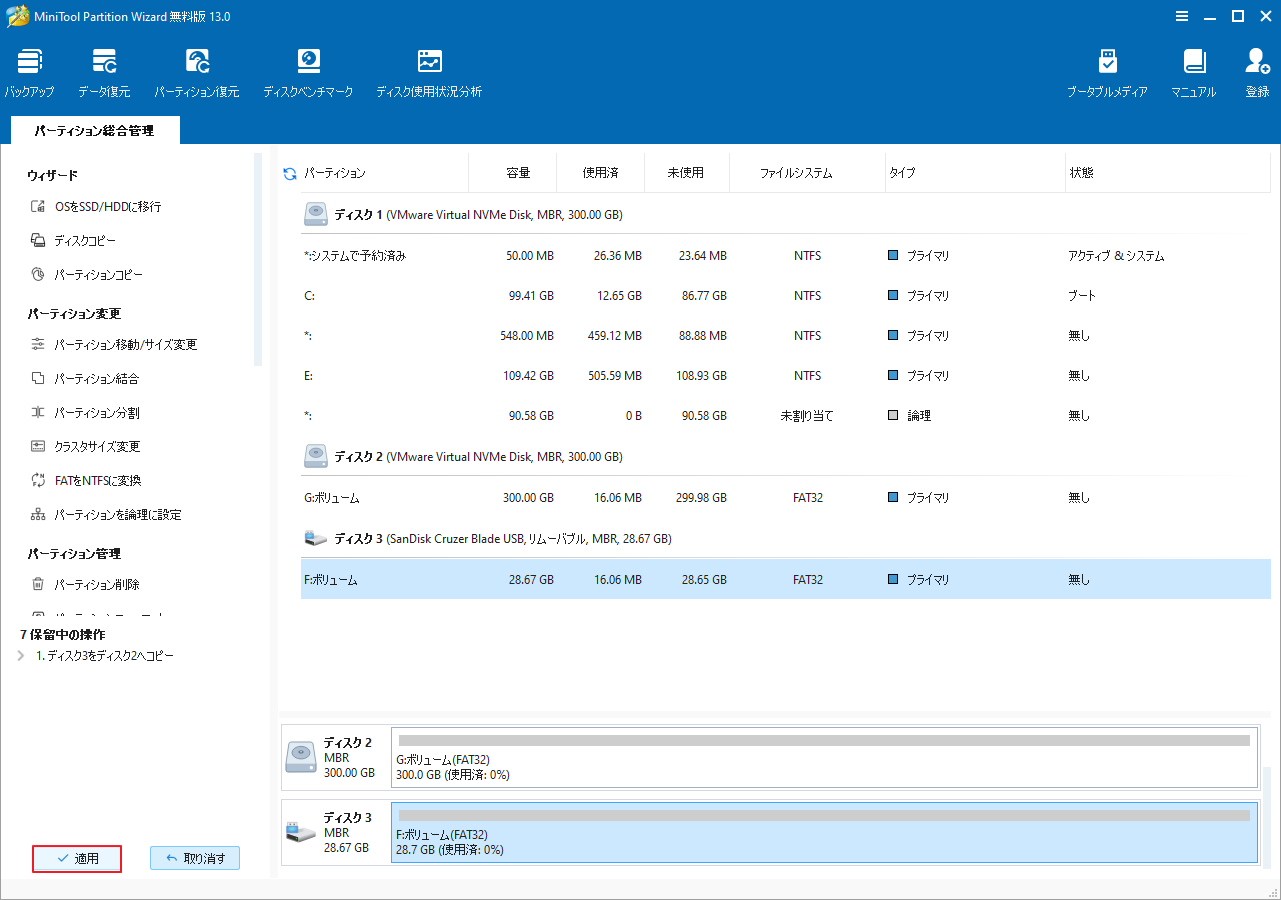
Task: Sort by the ファイルシステム column header
Action: tap(795, 173)
